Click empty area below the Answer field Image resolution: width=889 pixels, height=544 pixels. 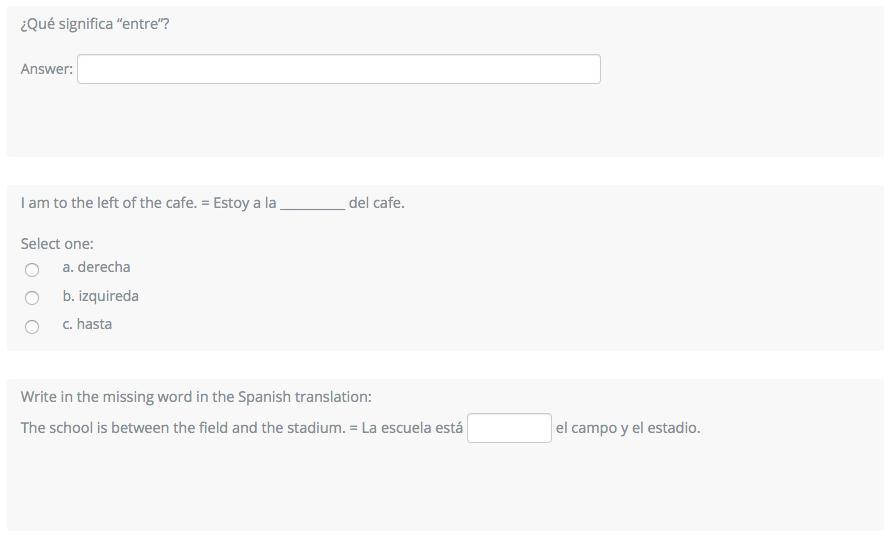338,120
